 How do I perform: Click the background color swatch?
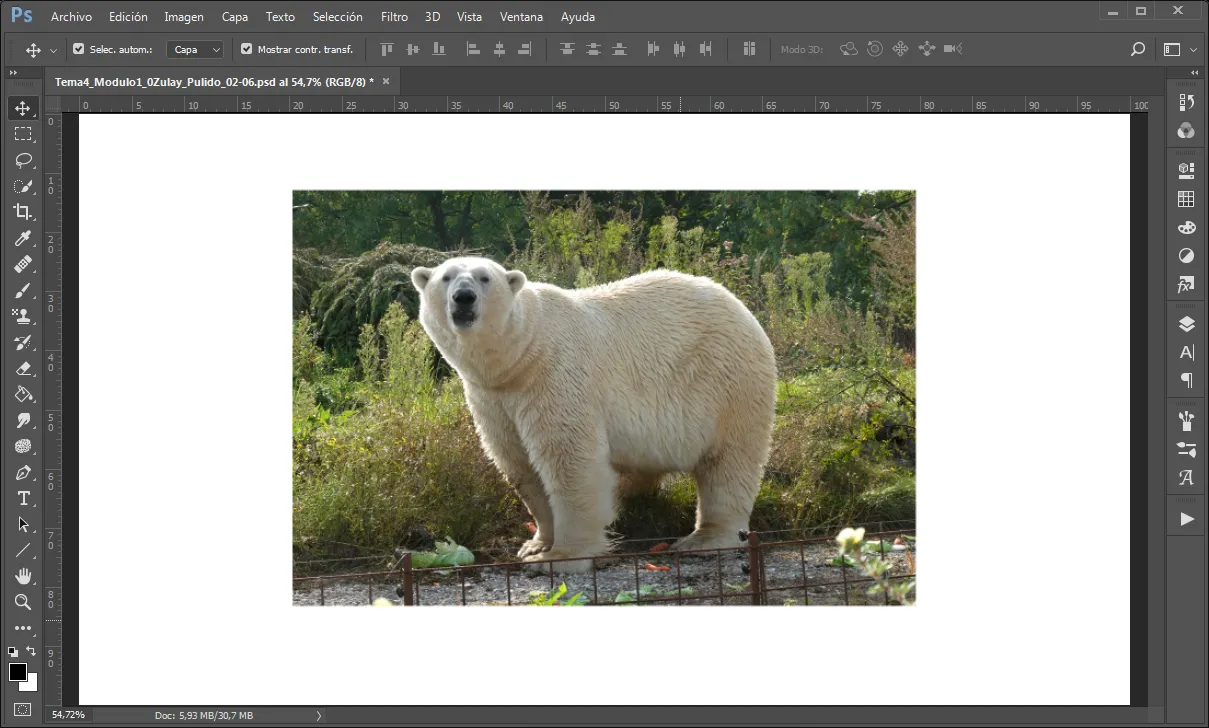click(x=31, y=685)
